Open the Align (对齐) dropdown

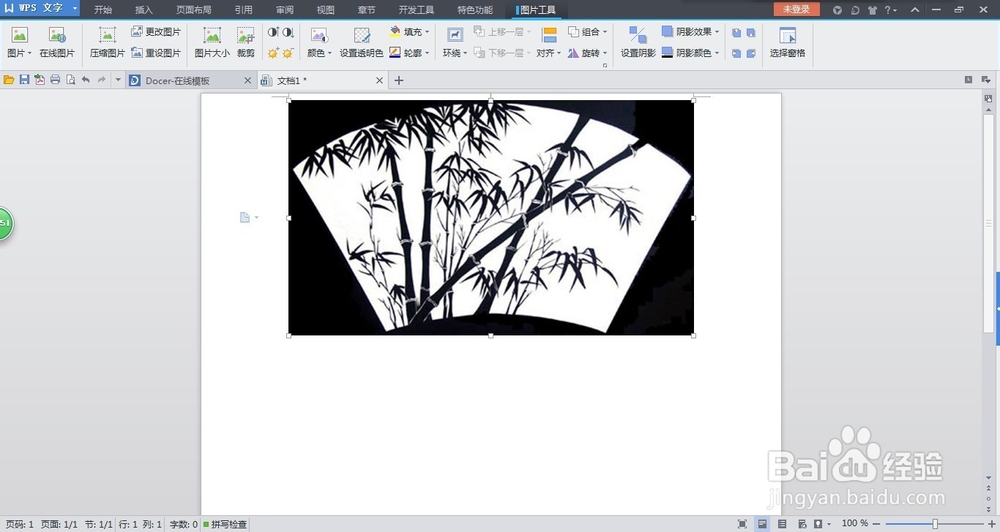pos(548,53)
